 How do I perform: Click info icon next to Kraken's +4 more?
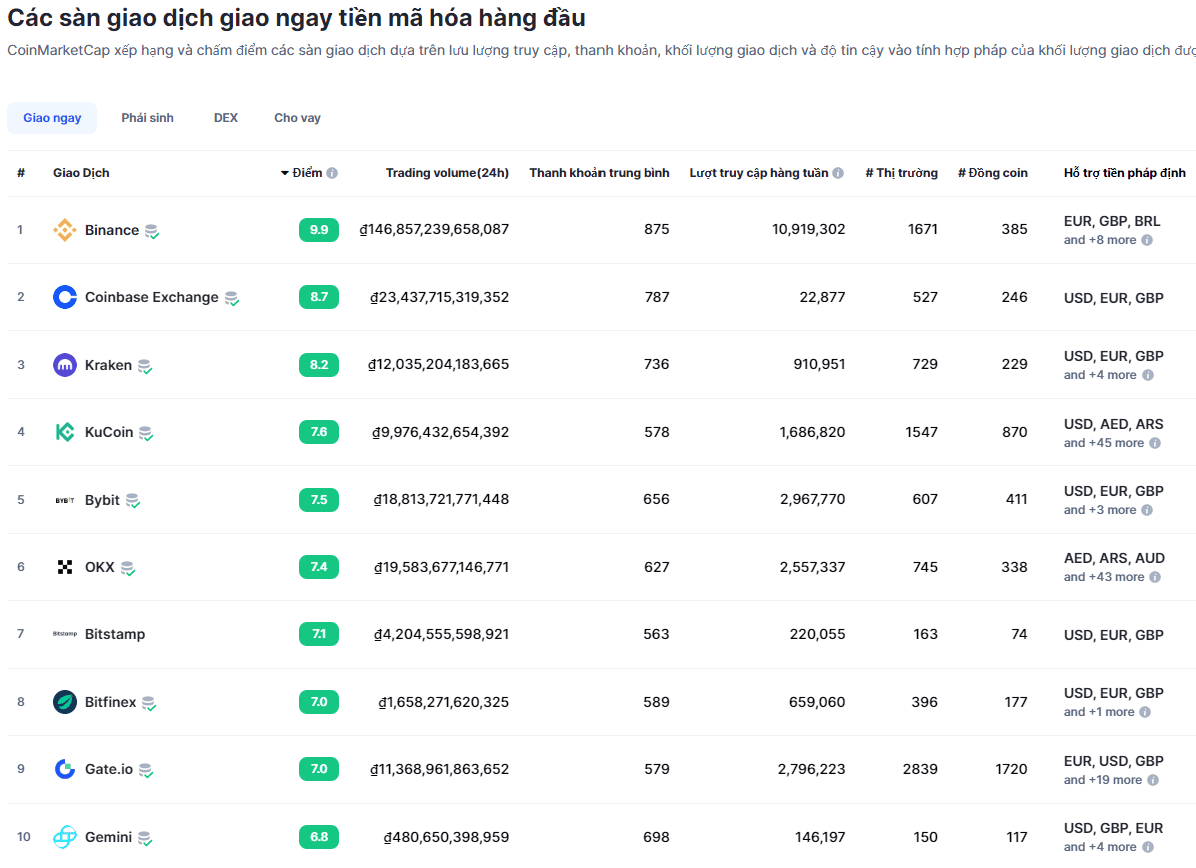coord(1148,375)
